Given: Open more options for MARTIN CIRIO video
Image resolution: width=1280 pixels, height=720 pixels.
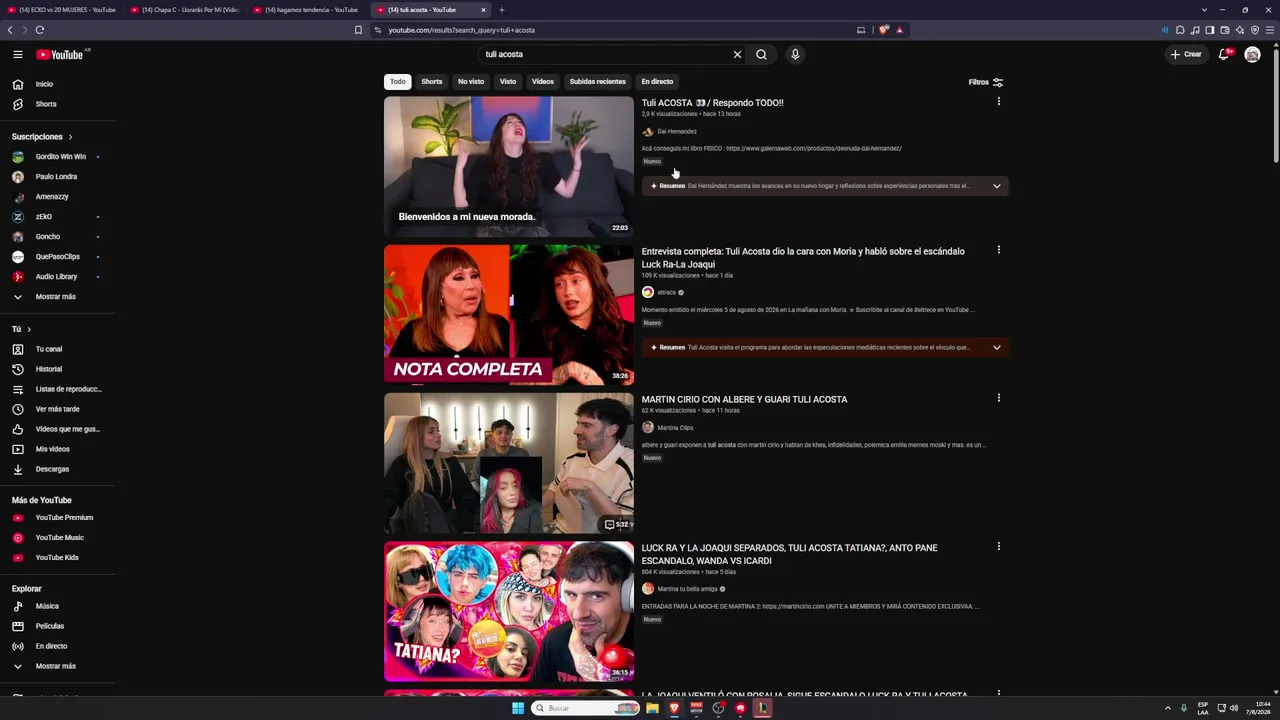Looking at the screenshot, I should tap(998, 398).
